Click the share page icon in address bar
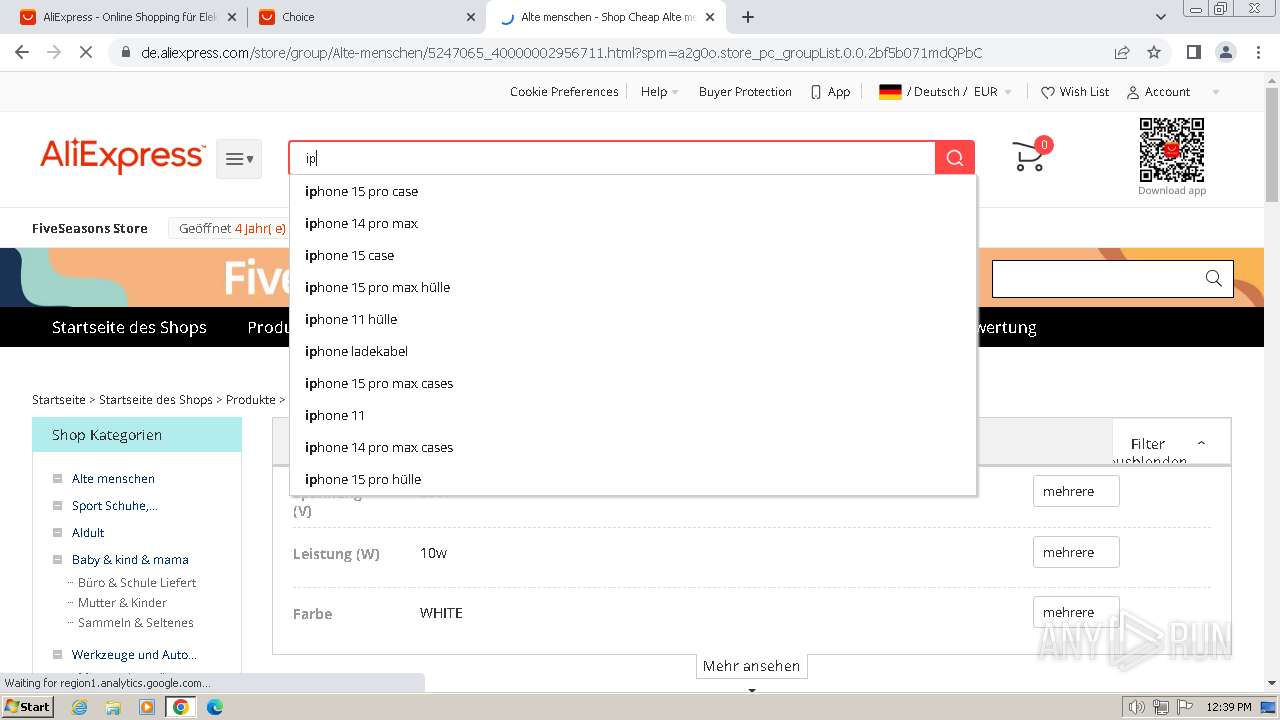The image size is (1280, 720). (1122, 52)
